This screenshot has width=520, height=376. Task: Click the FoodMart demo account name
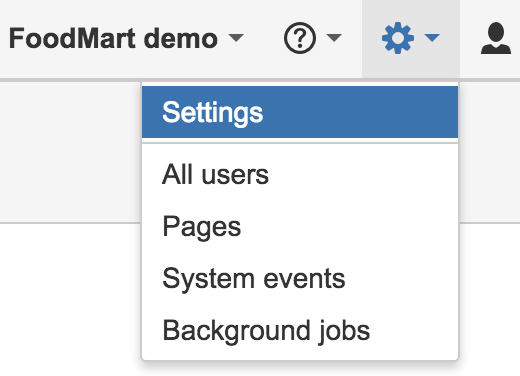click(113, 38)
